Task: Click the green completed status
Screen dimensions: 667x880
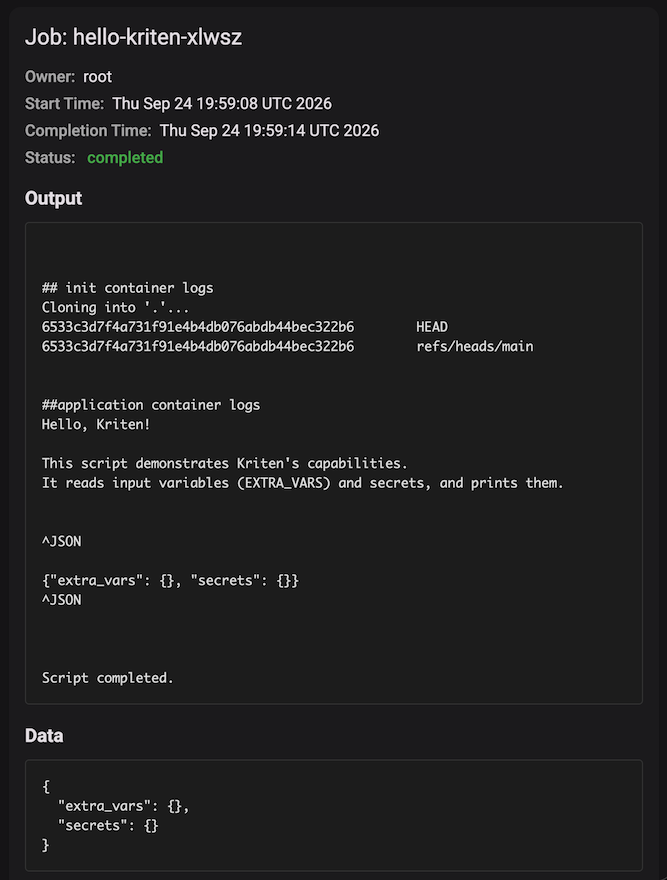Action: pyautogui.click(x=125, y=158)
